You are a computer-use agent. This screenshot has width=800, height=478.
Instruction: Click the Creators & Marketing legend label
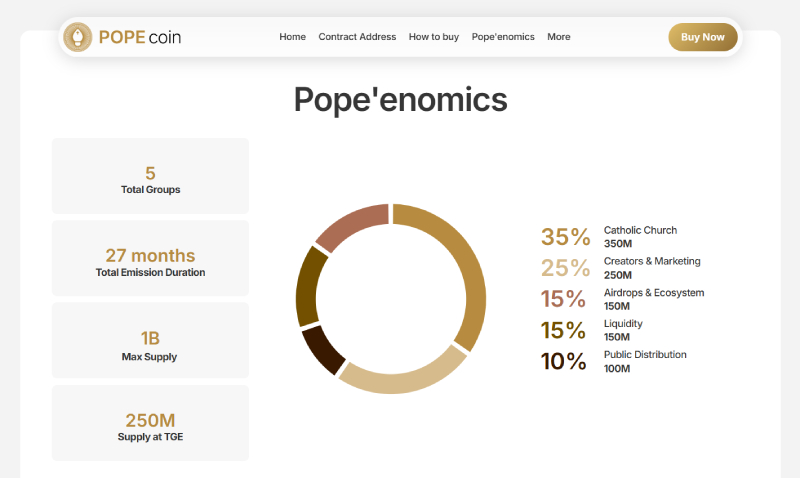click(652, 261)
